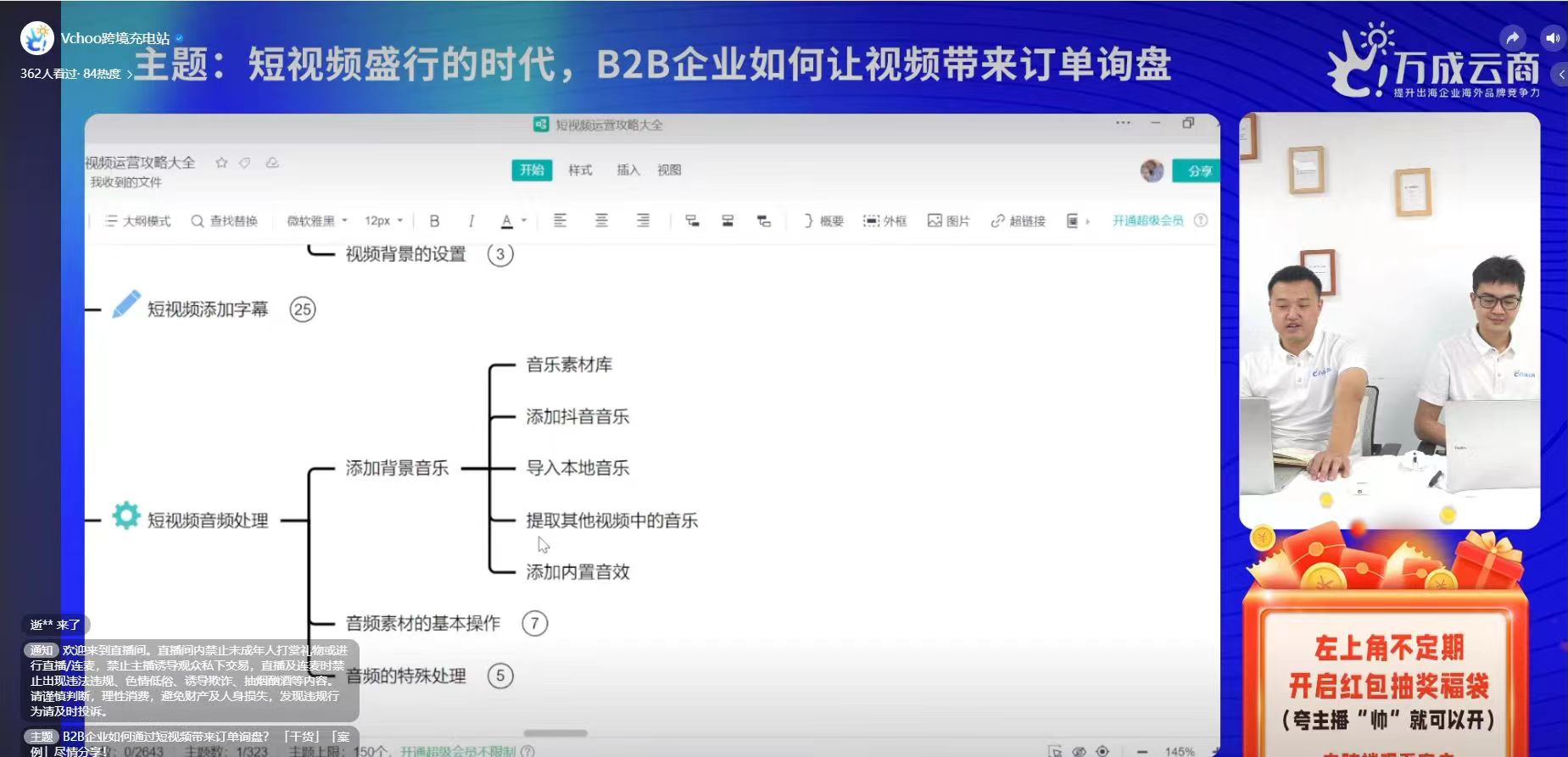This screenshot has height=757, width=1568.
Task: Open 查找替换 find and replace
Action: tap(225, 221)
